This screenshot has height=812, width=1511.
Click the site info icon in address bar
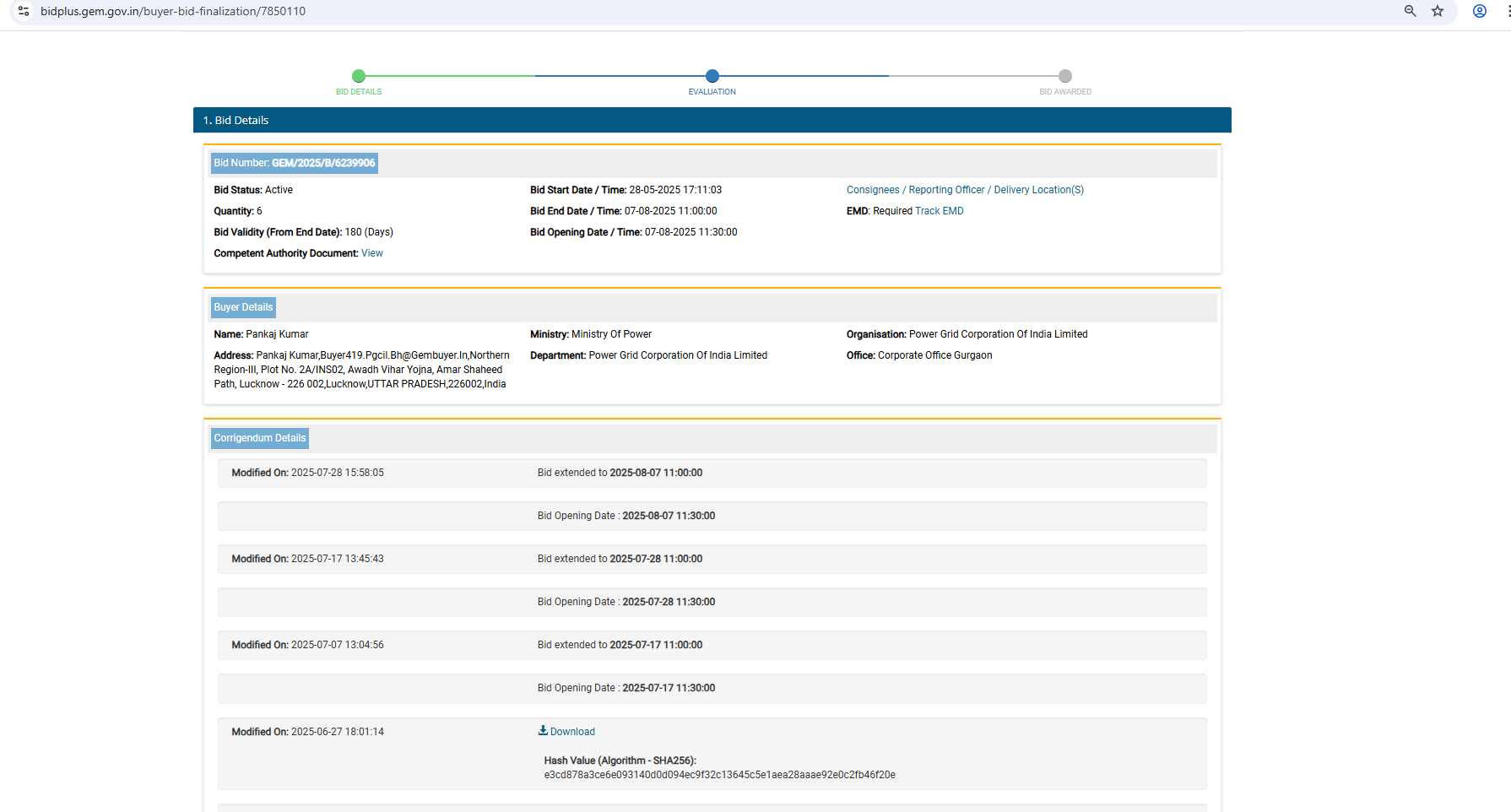[x=24, y=11]
